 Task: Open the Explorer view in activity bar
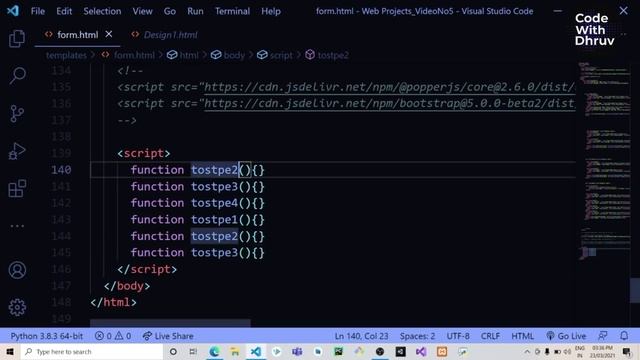(17, 38)
